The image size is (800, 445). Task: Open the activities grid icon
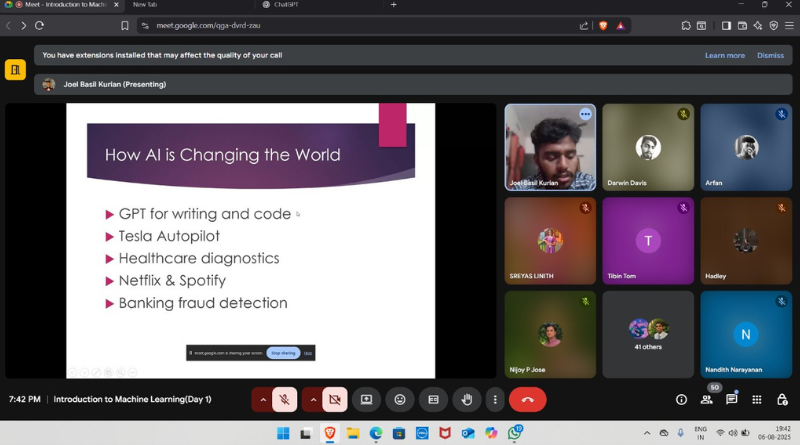pos(757,400)
